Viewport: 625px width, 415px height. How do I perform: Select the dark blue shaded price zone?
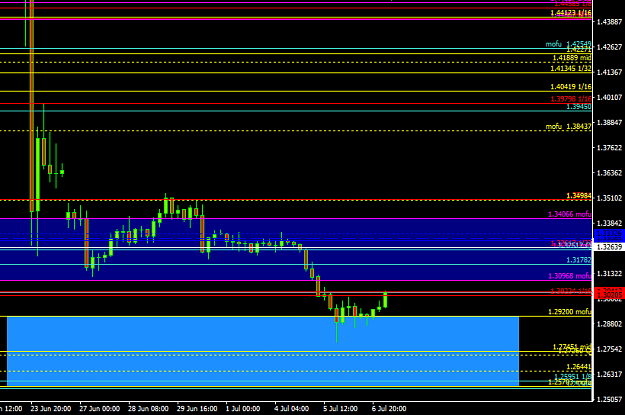(x=296, y=250)
